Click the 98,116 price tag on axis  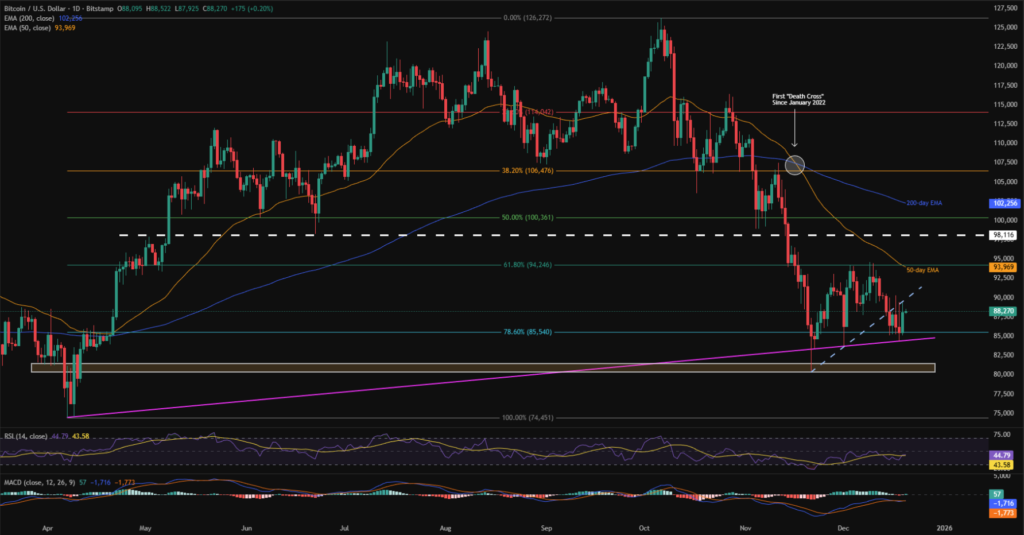point(1004,235)
